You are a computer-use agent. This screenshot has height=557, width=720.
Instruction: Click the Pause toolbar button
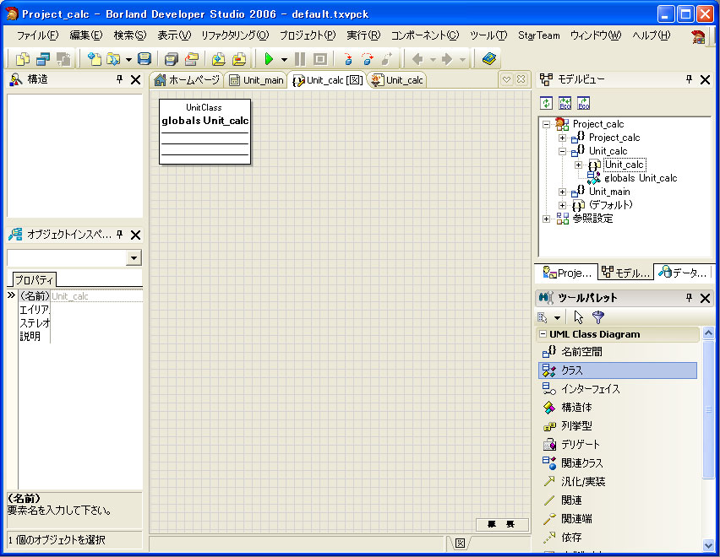(x=300, y=59)
